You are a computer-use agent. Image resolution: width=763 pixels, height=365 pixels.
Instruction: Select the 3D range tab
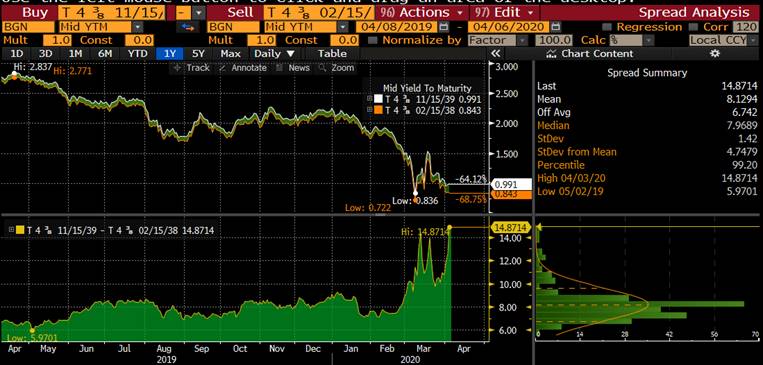point(45,54)
